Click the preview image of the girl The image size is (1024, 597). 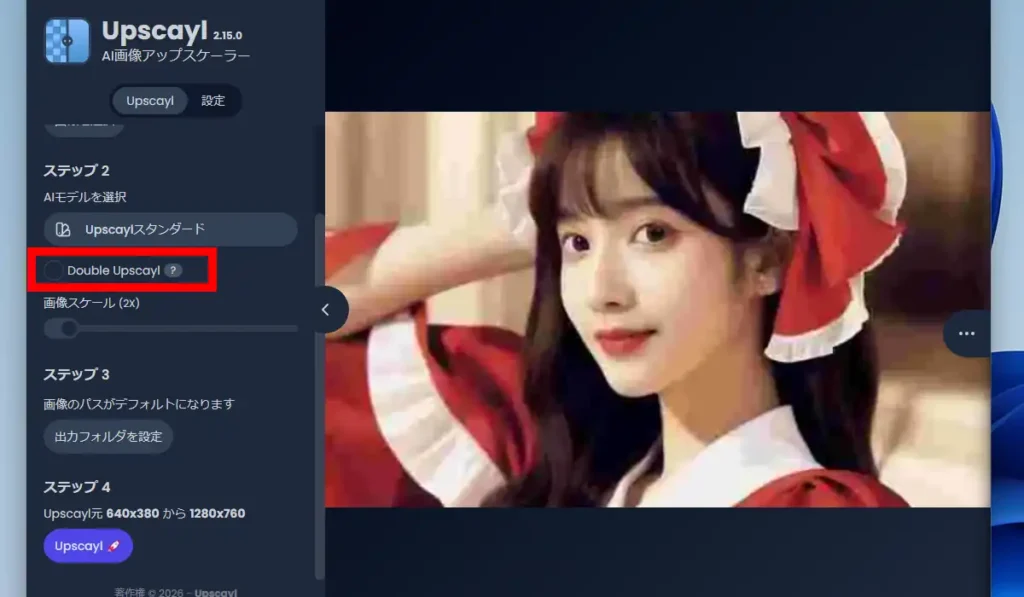point(657,309)
